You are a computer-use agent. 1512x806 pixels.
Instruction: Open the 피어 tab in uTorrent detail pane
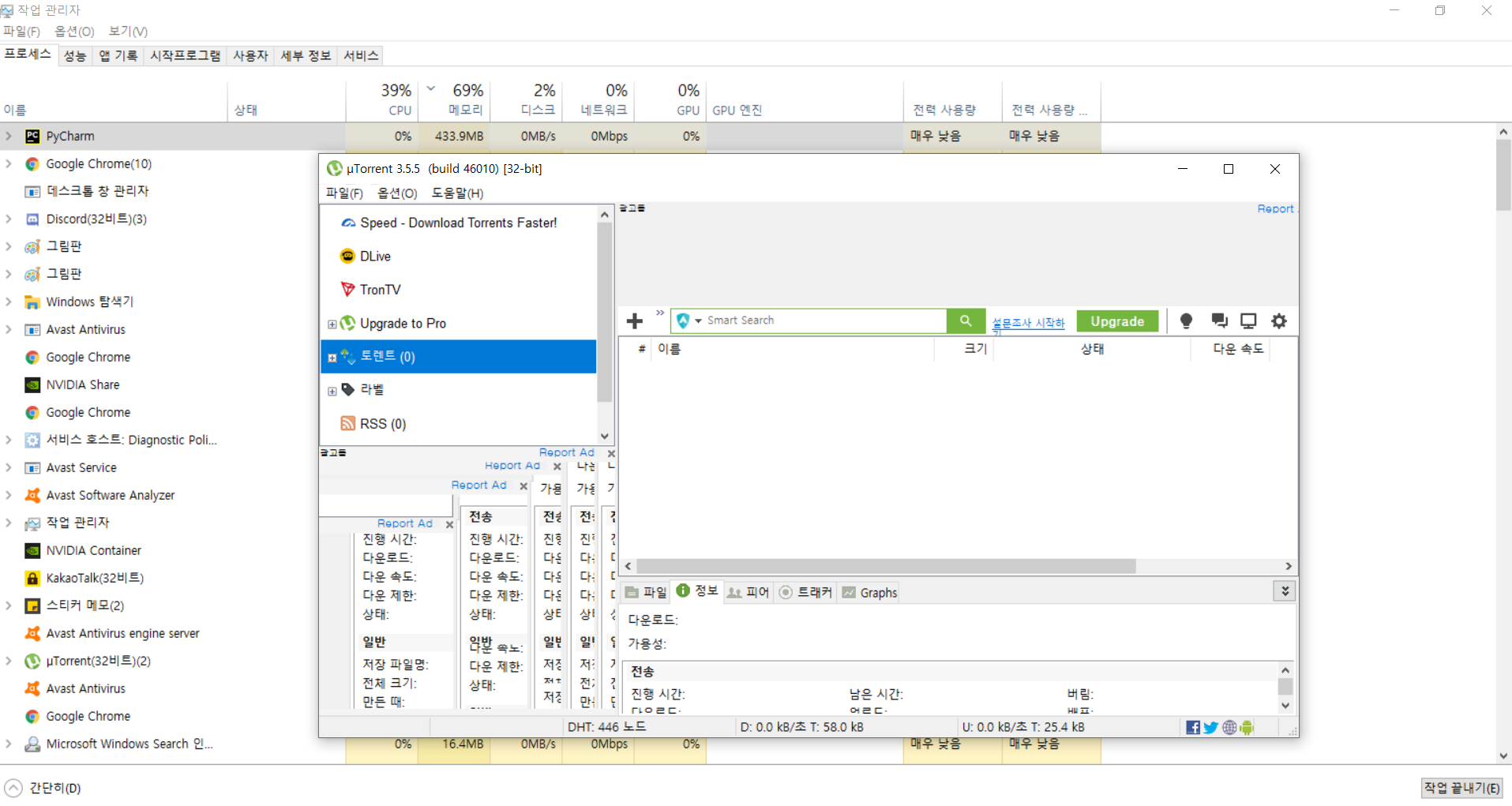[x=748, y=592]
